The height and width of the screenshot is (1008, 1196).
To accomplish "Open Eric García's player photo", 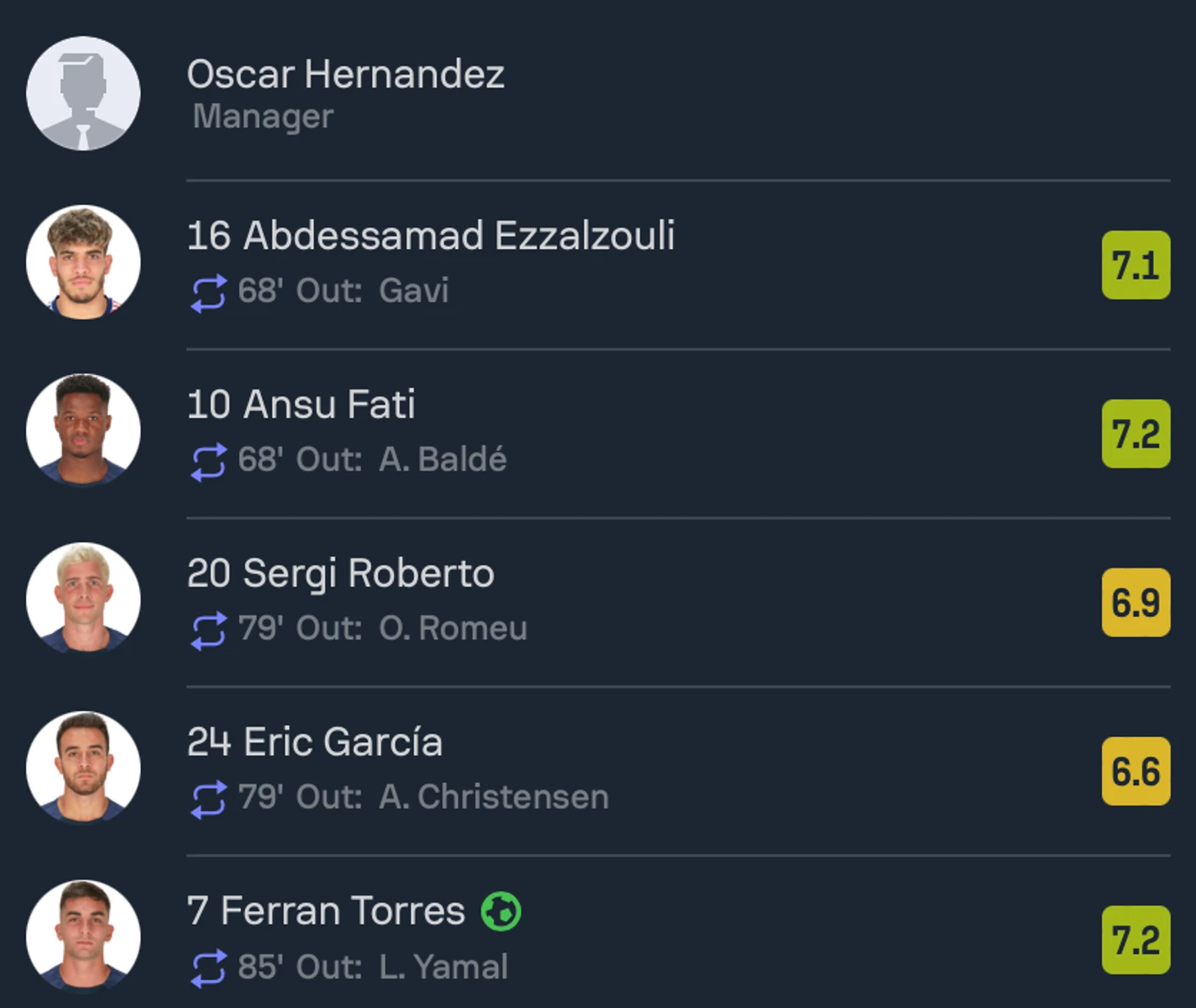I will click(x=83, y=768).
